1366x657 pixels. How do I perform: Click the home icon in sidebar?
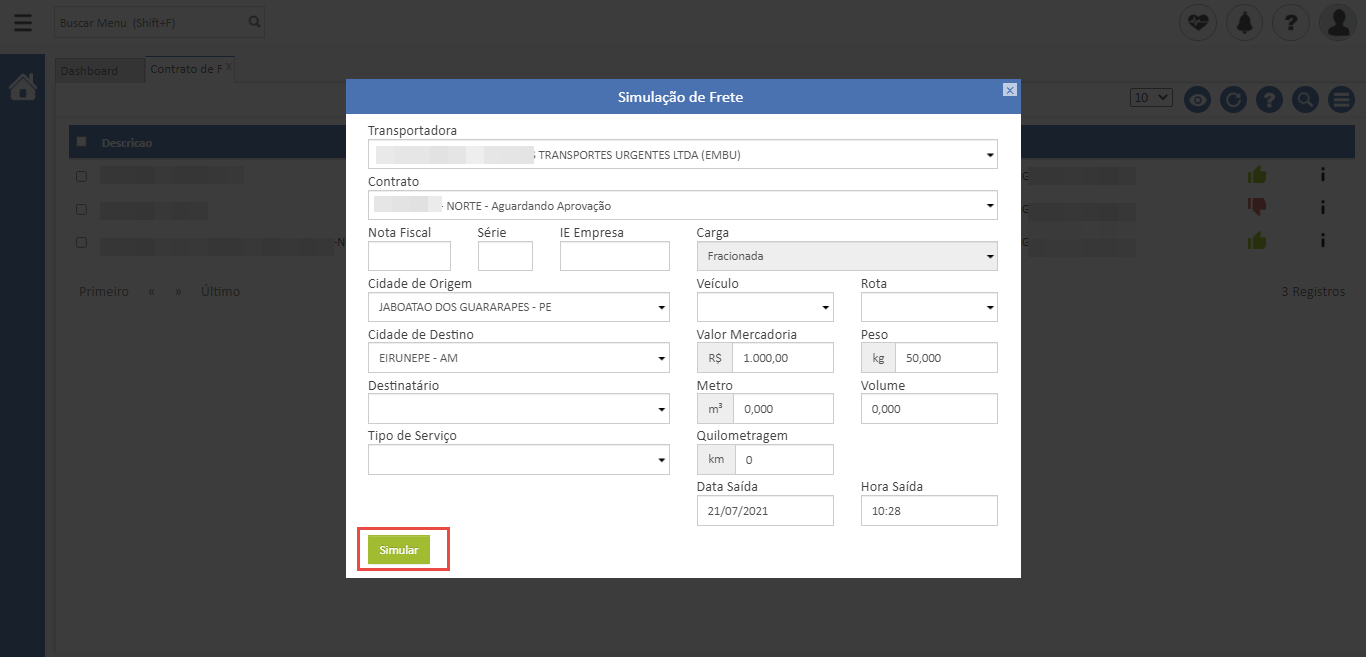coord(22,87)
